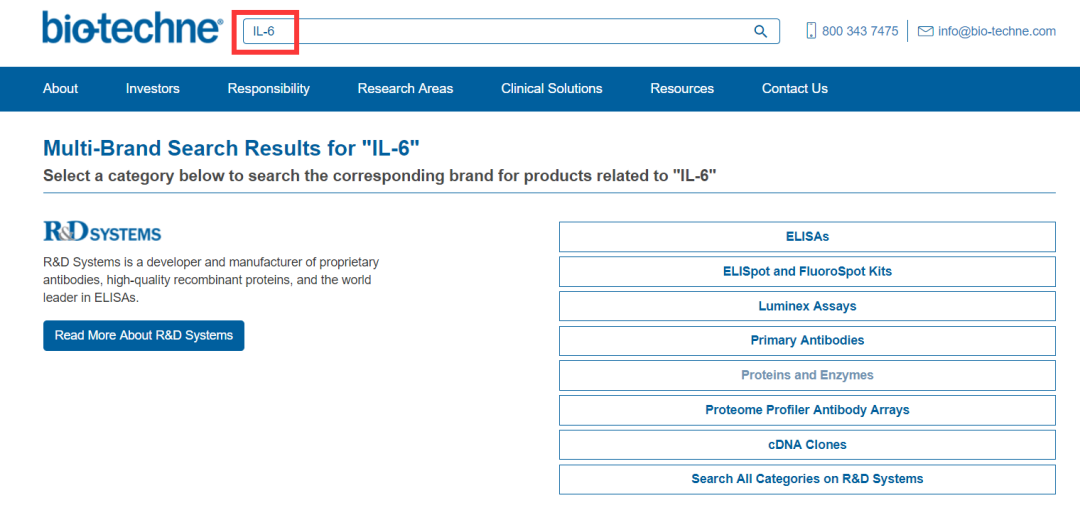
Task: Click the info@bio-techne.com email link
Action: point(997,31)
